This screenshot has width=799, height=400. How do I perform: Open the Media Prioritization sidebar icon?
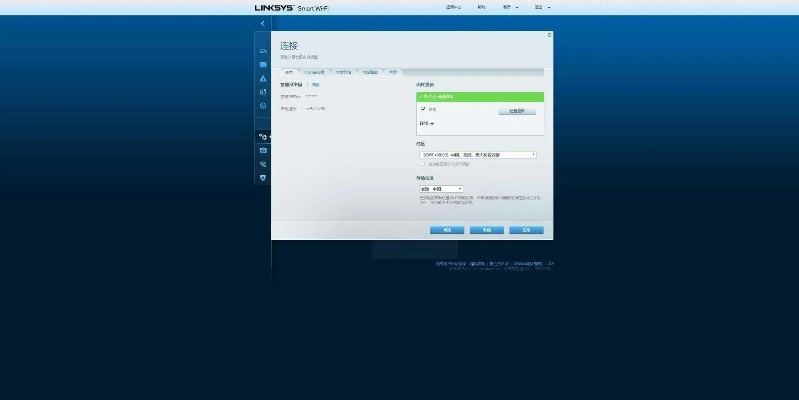tap(263, 92)
